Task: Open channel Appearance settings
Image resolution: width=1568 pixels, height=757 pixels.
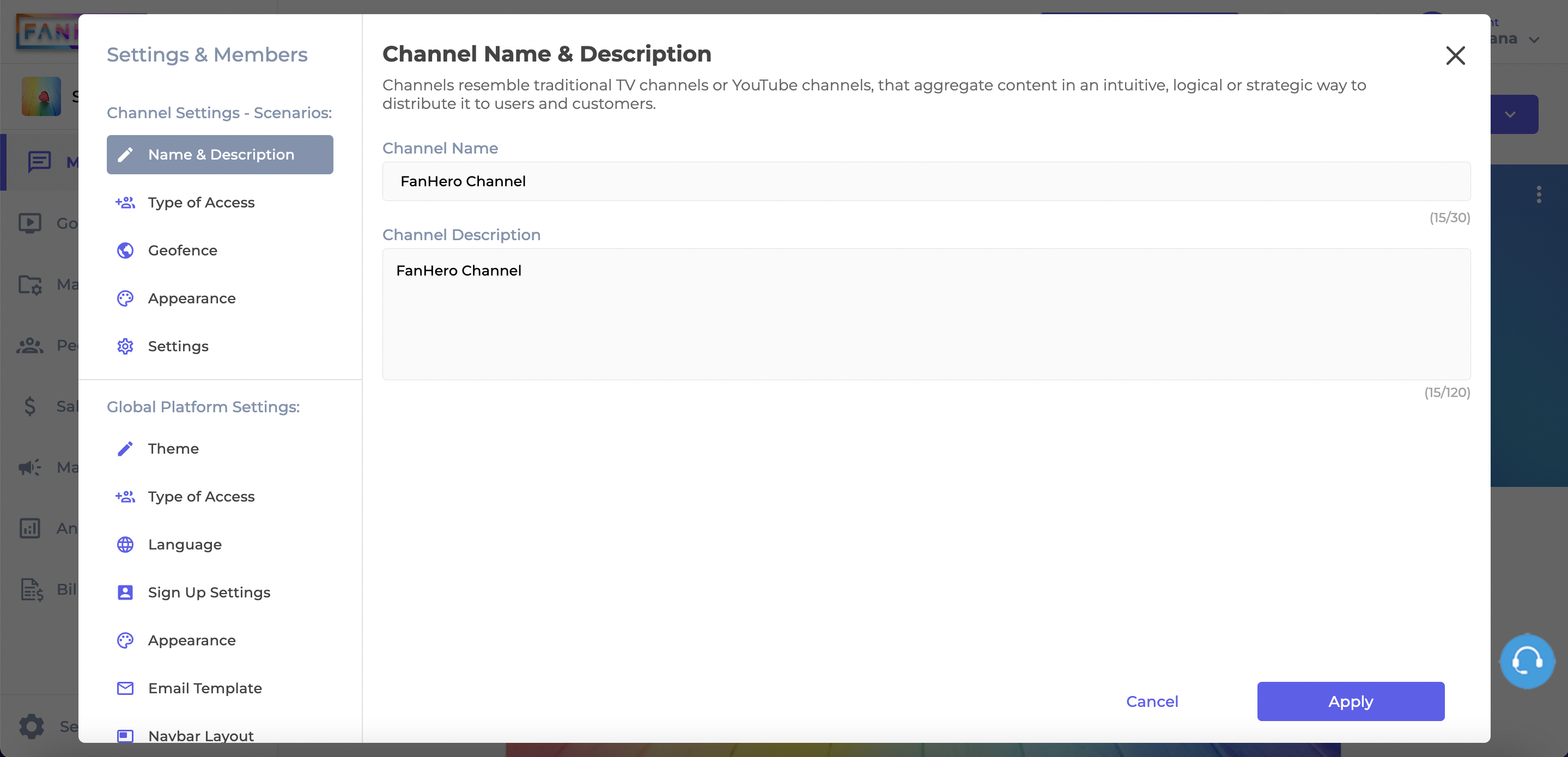Action: tap(220, 298)
